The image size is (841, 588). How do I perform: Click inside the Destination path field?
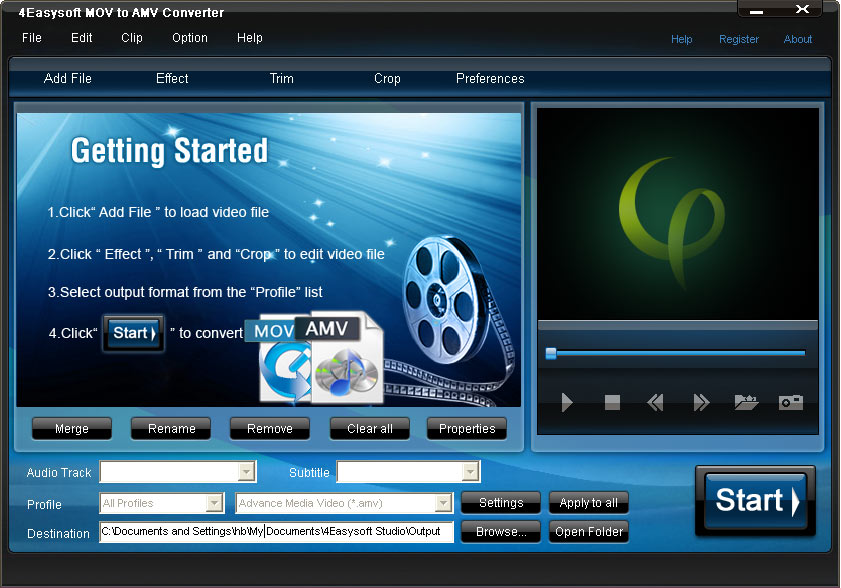pyautogui.click(x=275, y=532)
